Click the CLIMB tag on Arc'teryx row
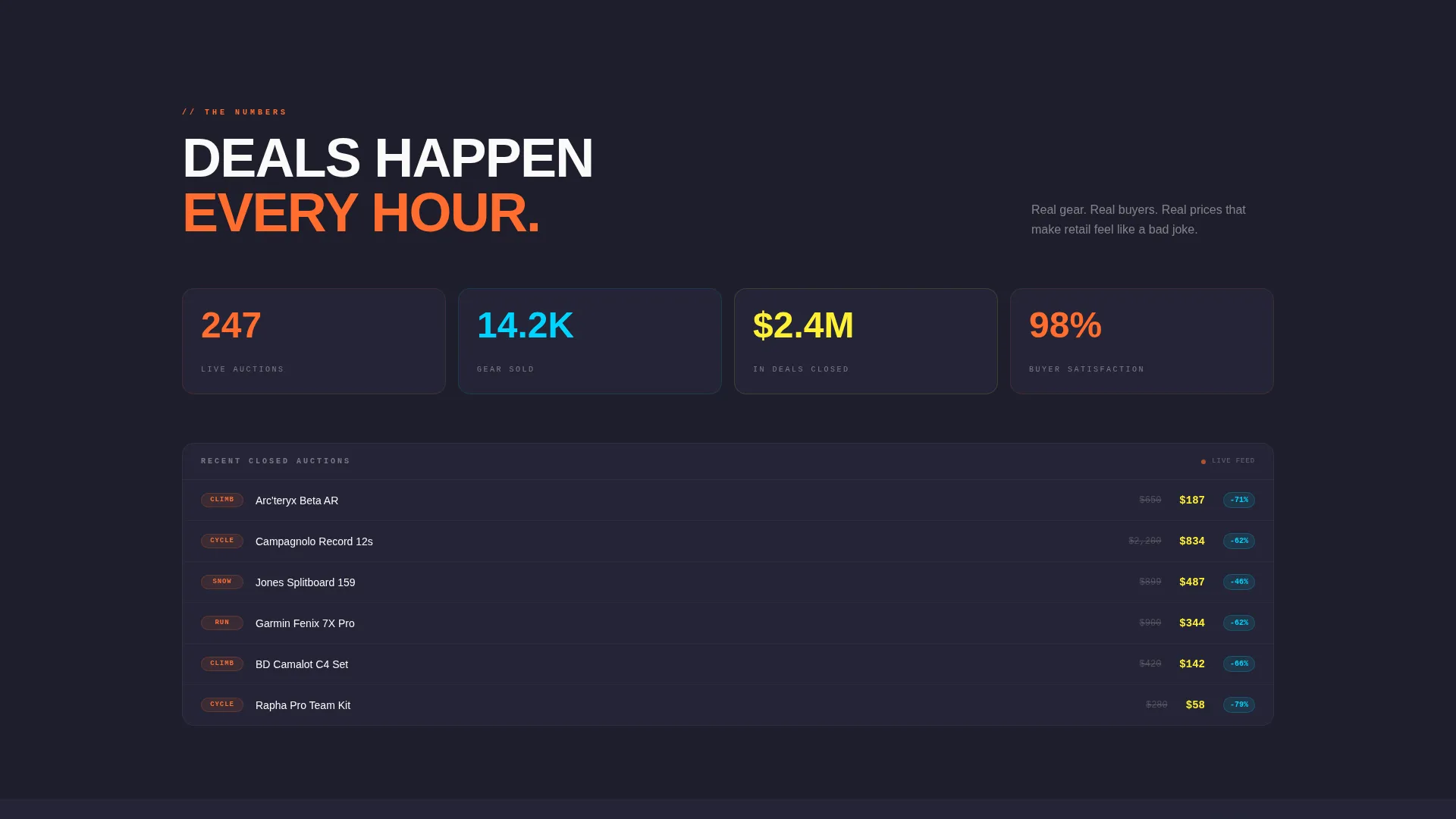The width and height of the screenshot is (1456, 819). pos(222,500)
